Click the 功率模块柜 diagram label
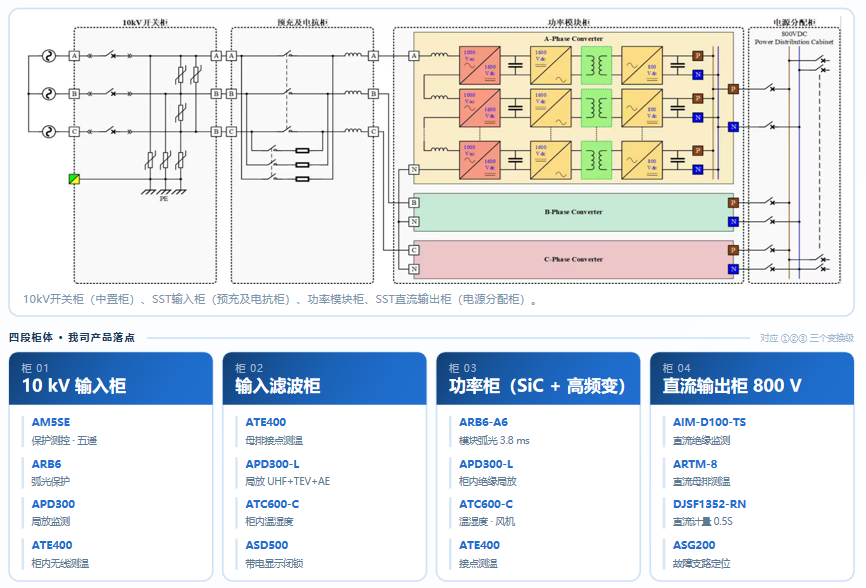 pyautogui.click(x=569, y=23)
